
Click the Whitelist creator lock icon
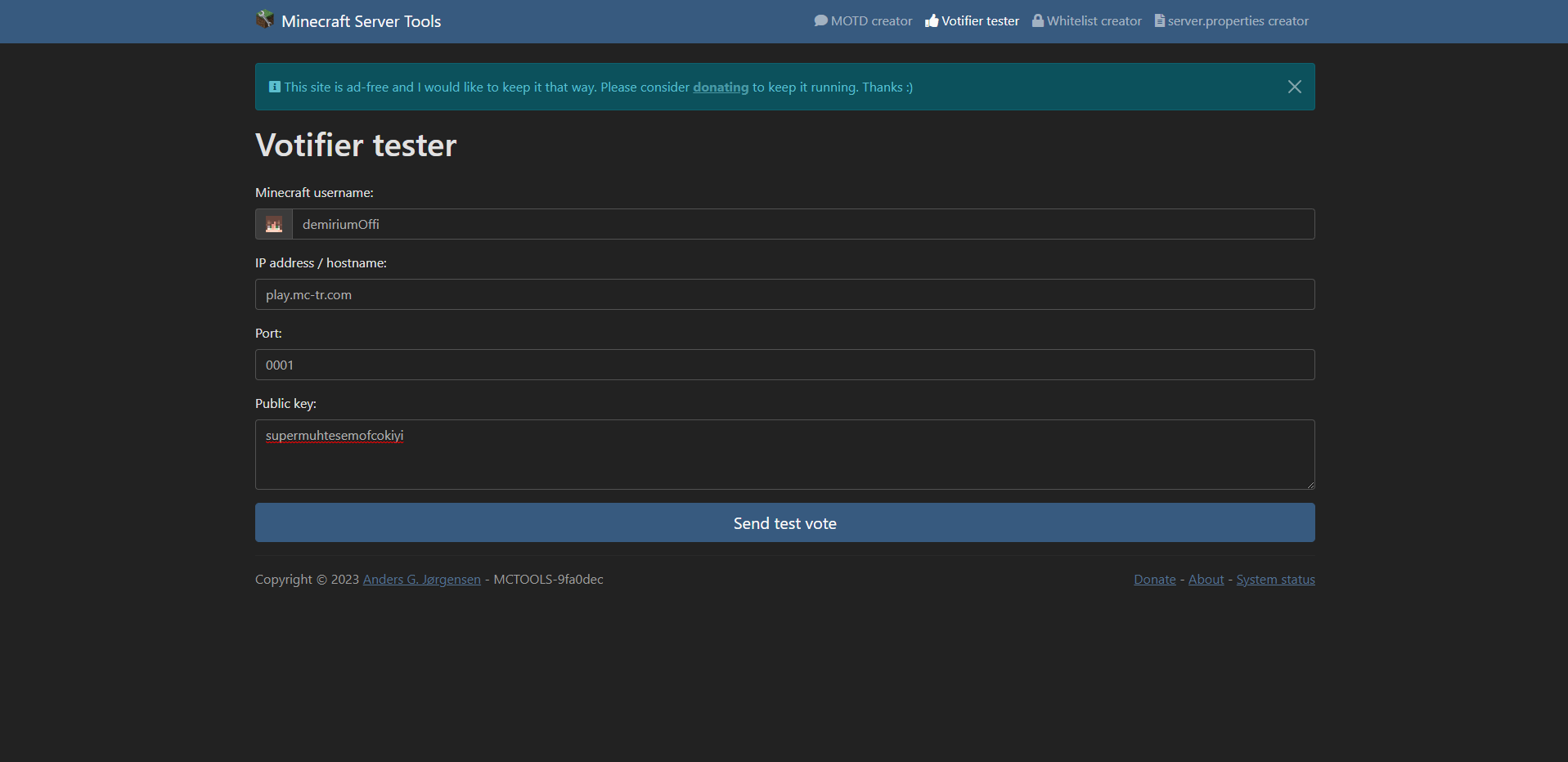(1038, 20)
